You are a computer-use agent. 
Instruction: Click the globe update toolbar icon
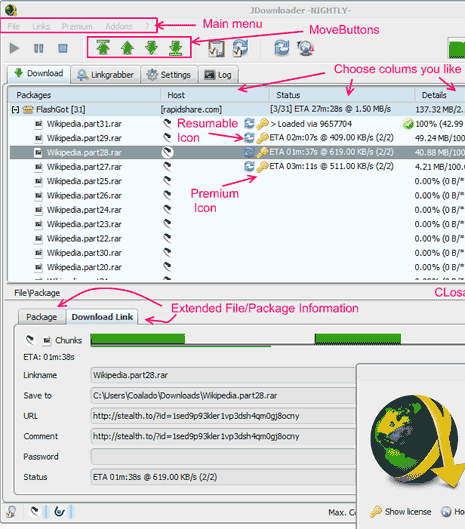306,48
